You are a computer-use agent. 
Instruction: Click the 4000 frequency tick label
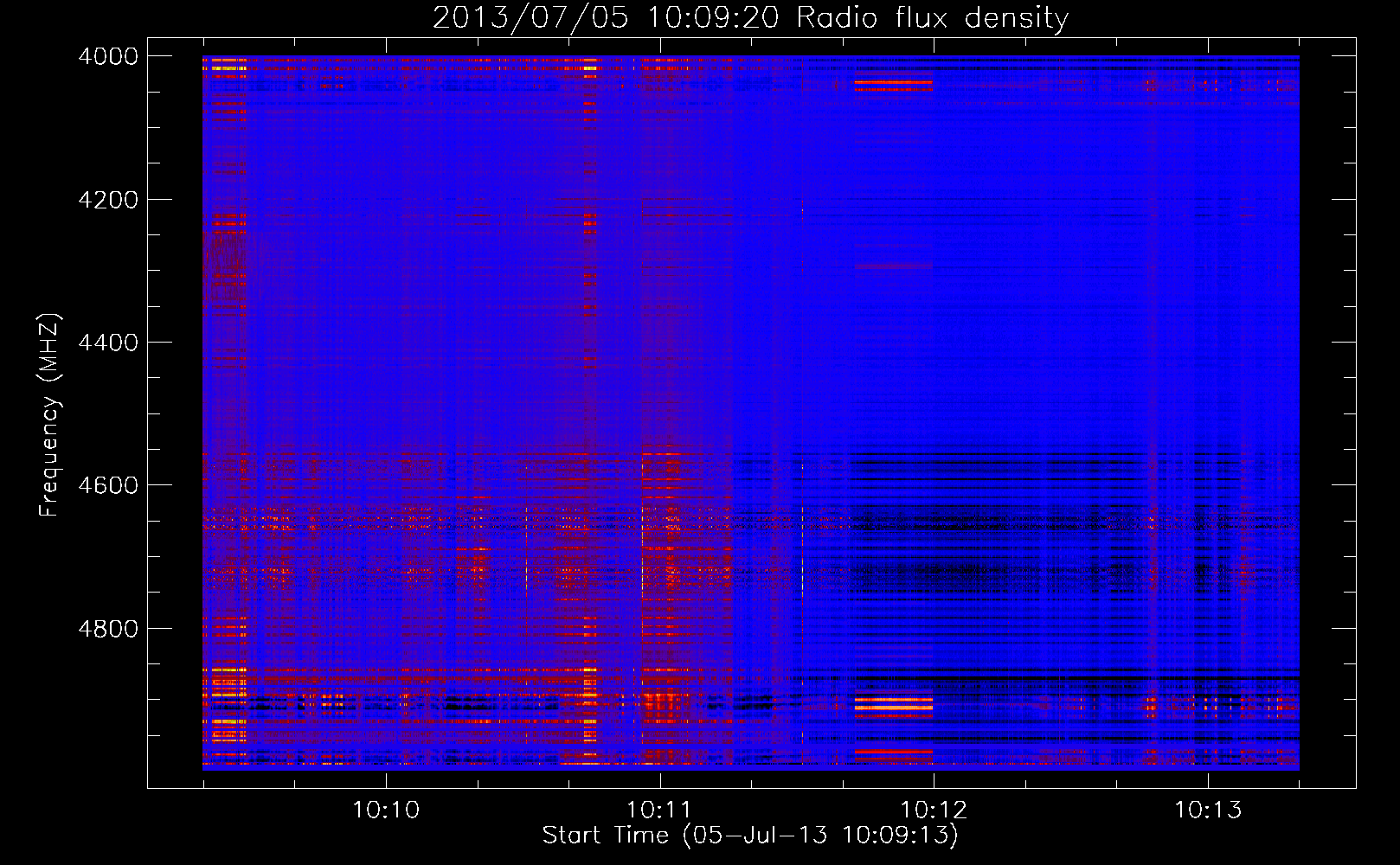pyautogui.click(x=108, y=56)
